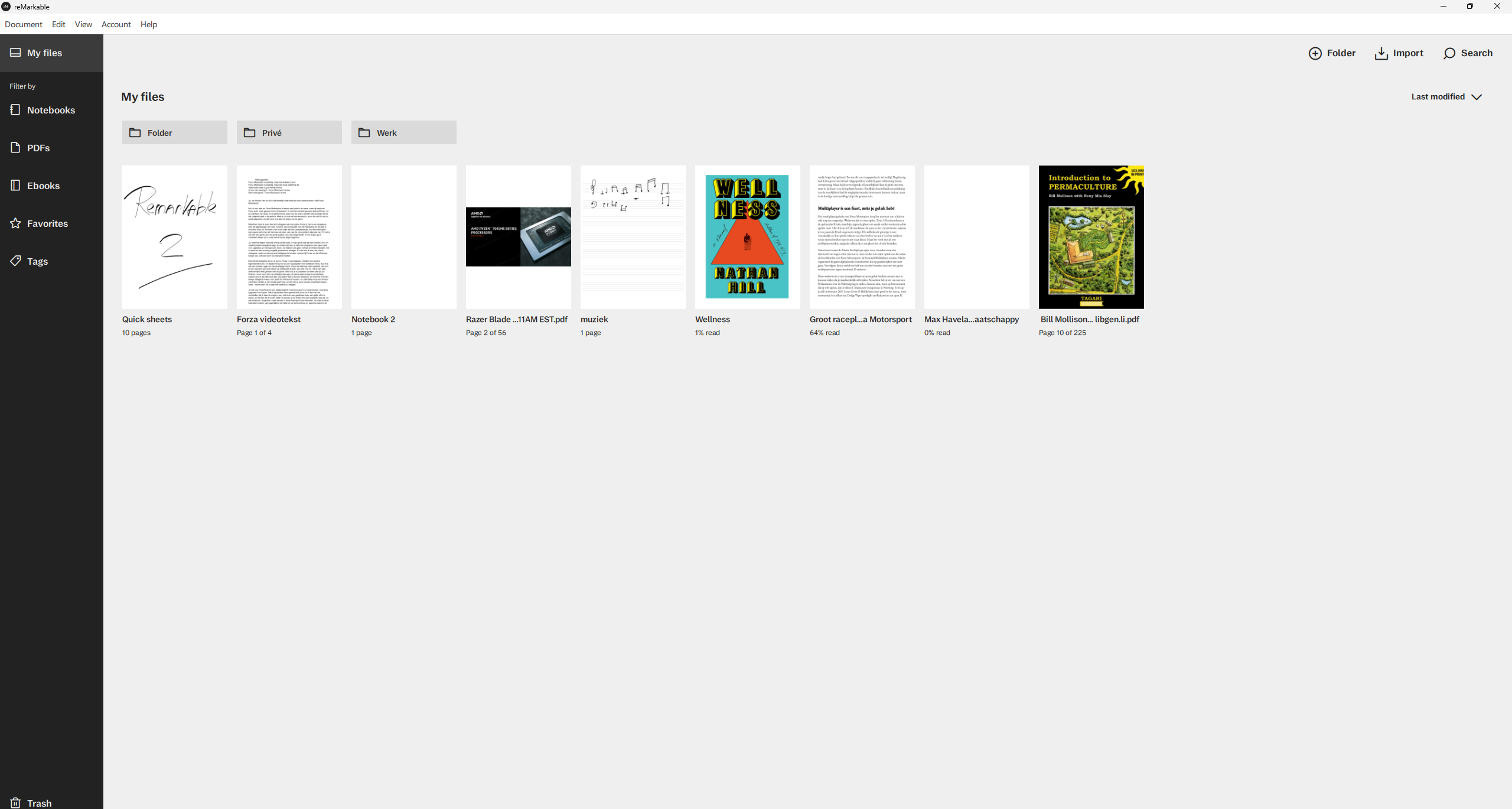The width and height of the screenshot is (1512, 809).
Task: Open the Help menu
Action: (149, 24)
